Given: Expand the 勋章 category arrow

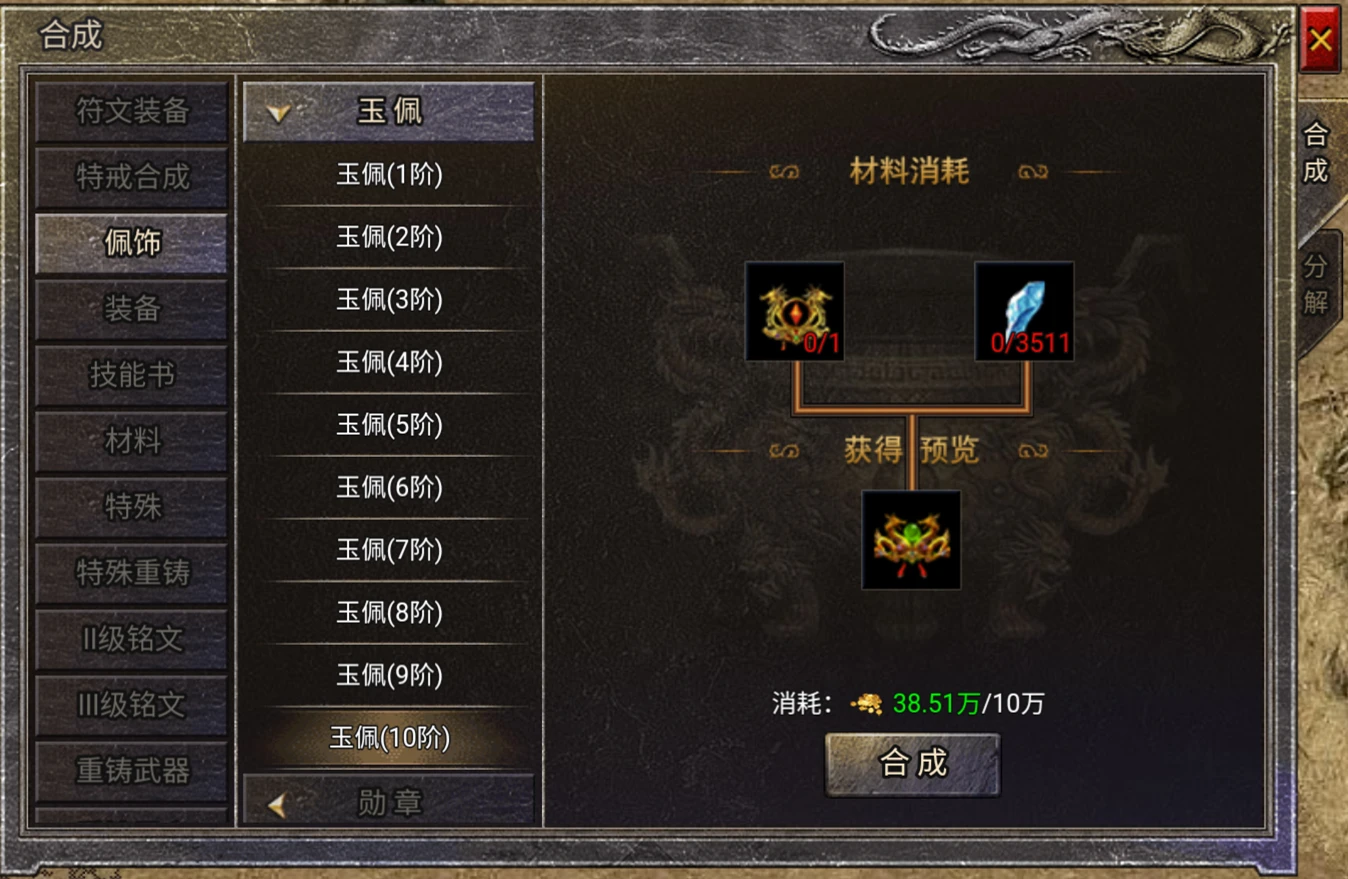Looking at the screenshot, I should (x=277, y=804).
